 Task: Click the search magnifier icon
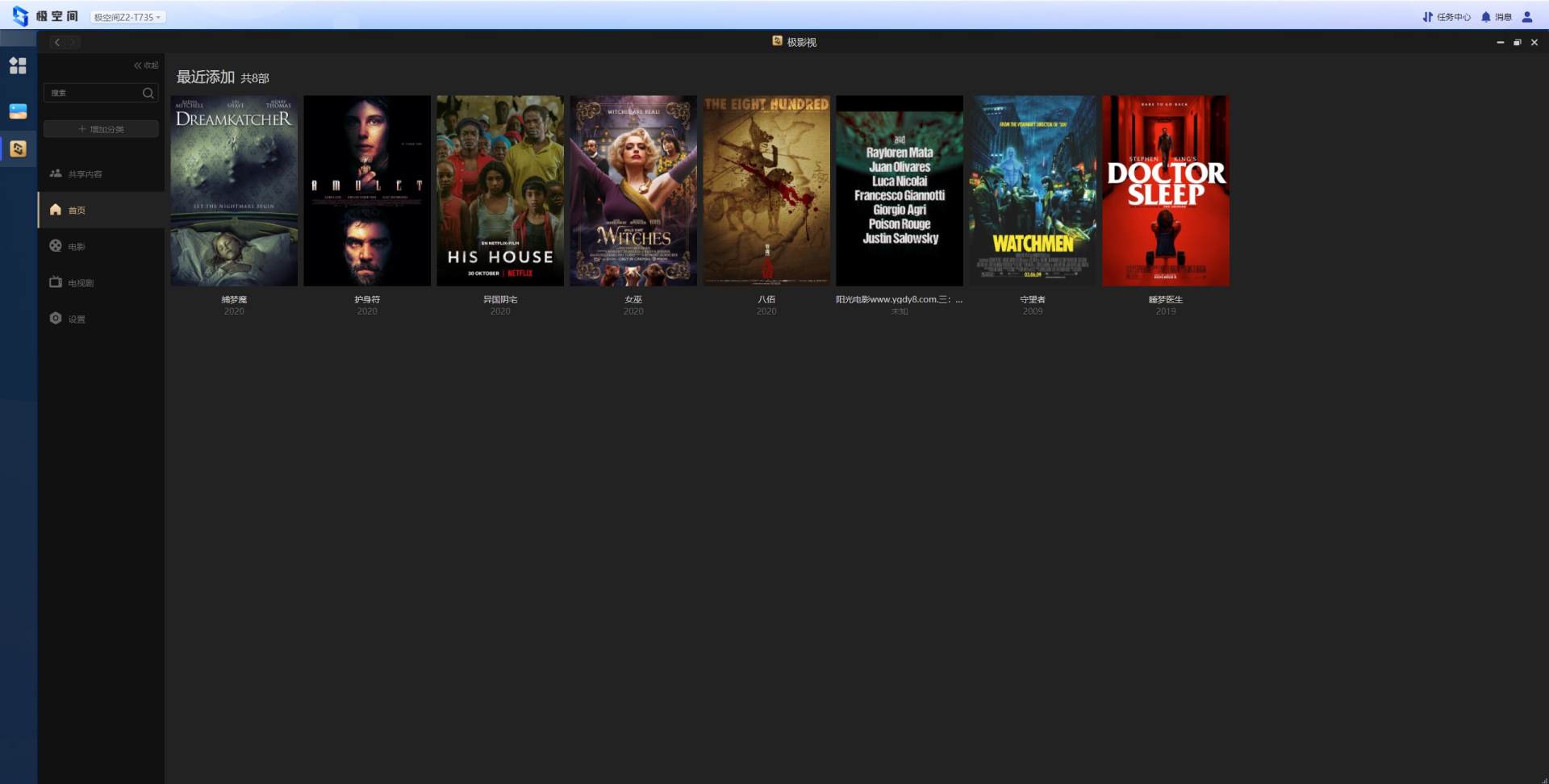148,94
